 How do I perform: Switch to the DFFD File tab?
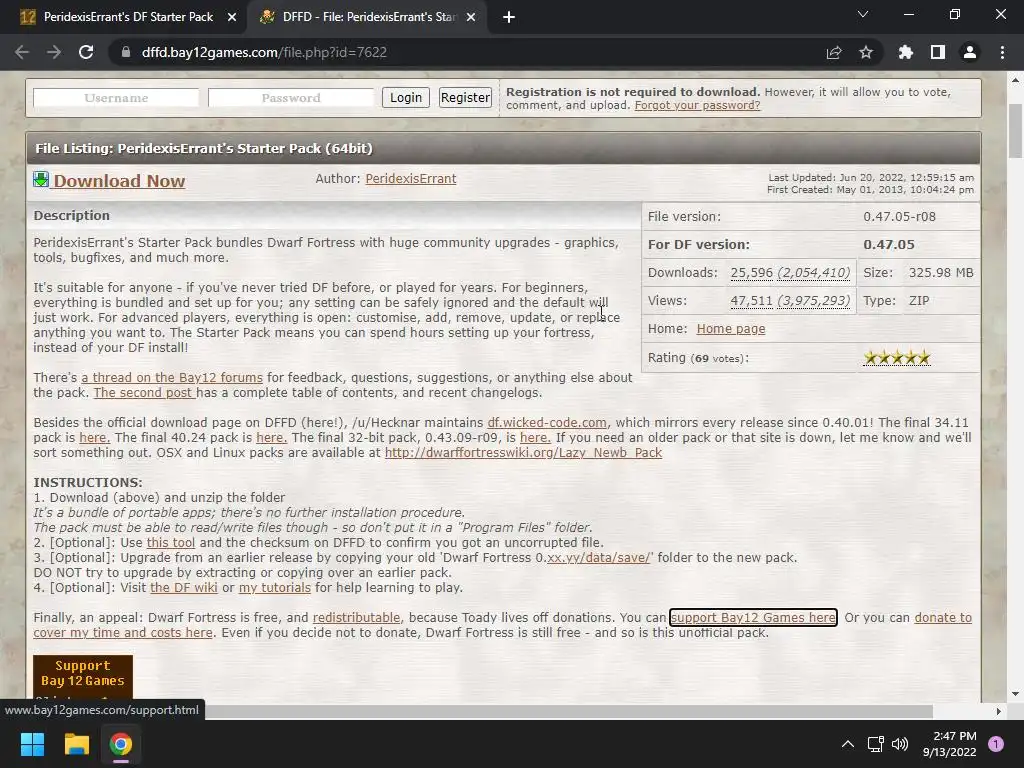click(366, 17)
